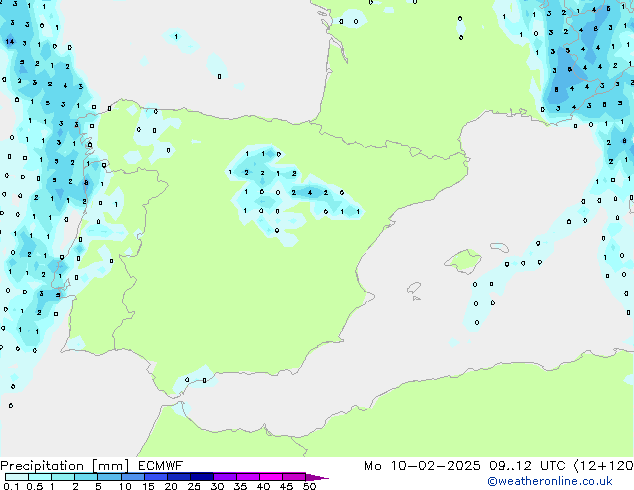Click the legend label '10'

click(x=125, y=486)
